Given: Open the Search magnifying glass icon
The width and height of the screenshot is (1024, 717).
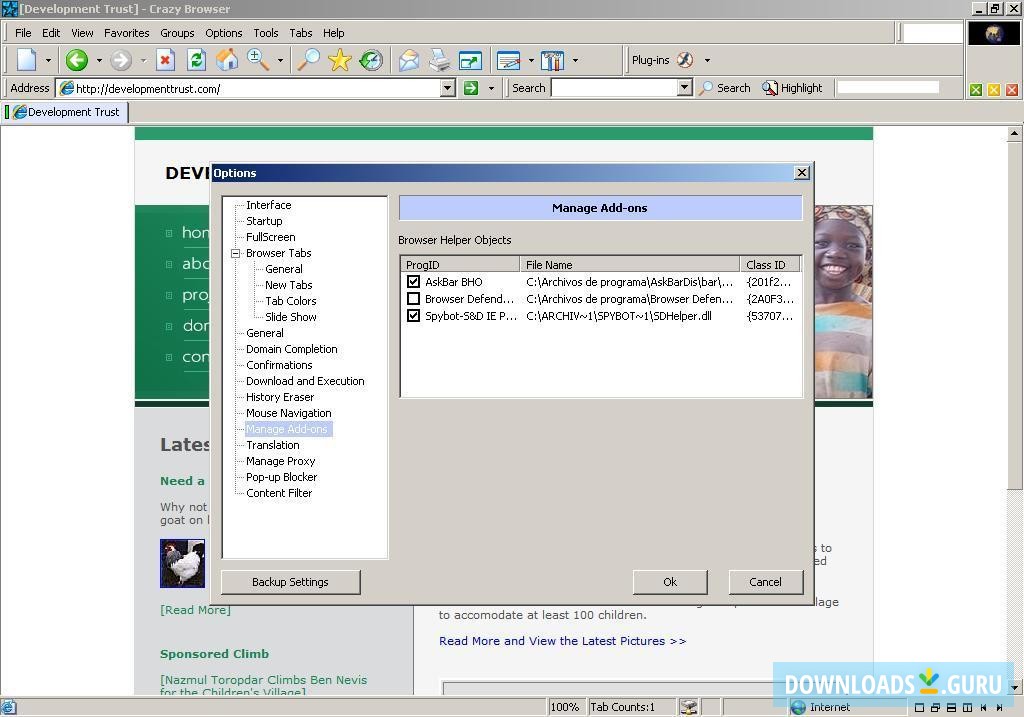Looking at the screenshot, I should [x=308, y=60].
